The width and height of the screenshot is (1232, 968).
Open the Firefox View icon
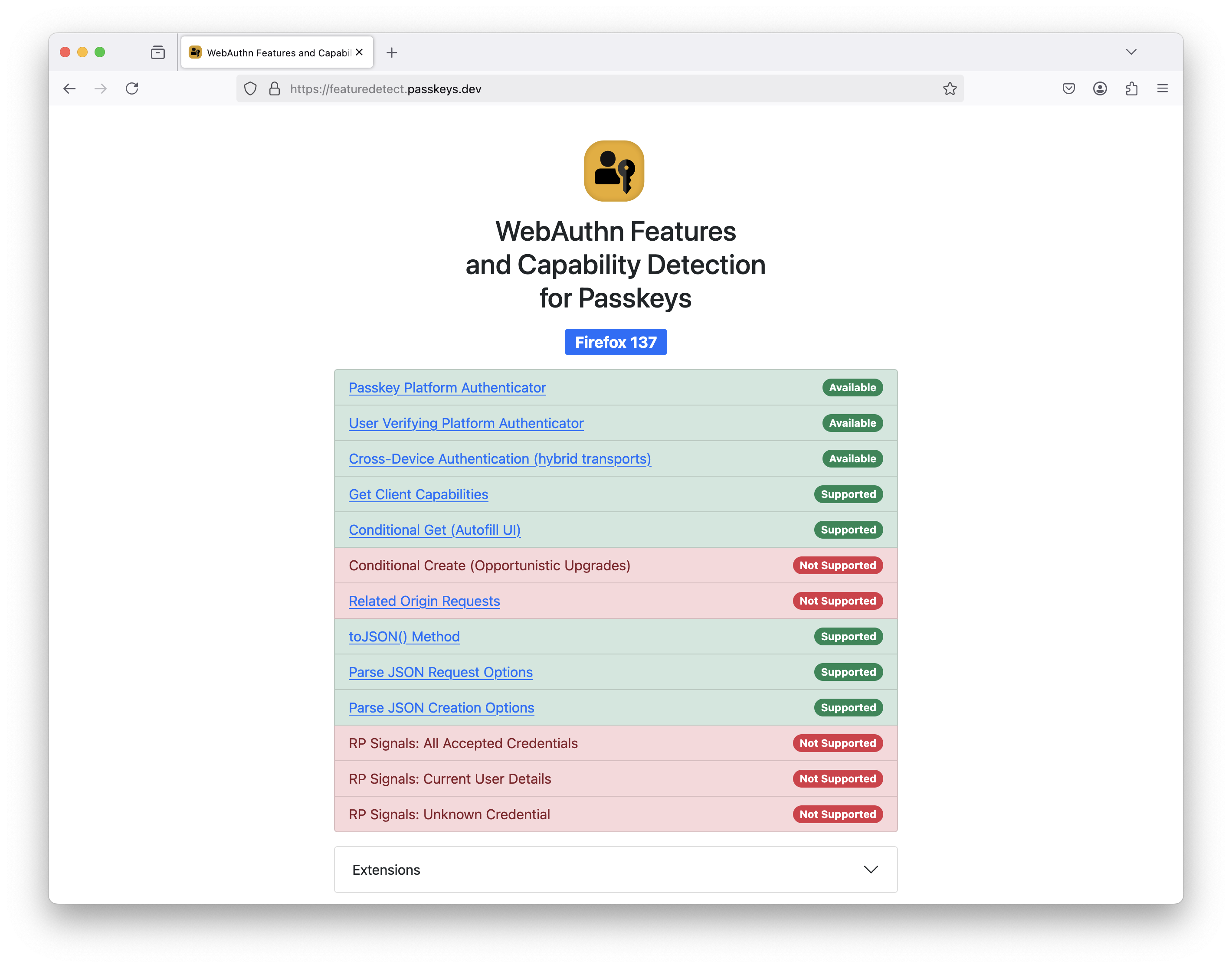coord(157,52)
